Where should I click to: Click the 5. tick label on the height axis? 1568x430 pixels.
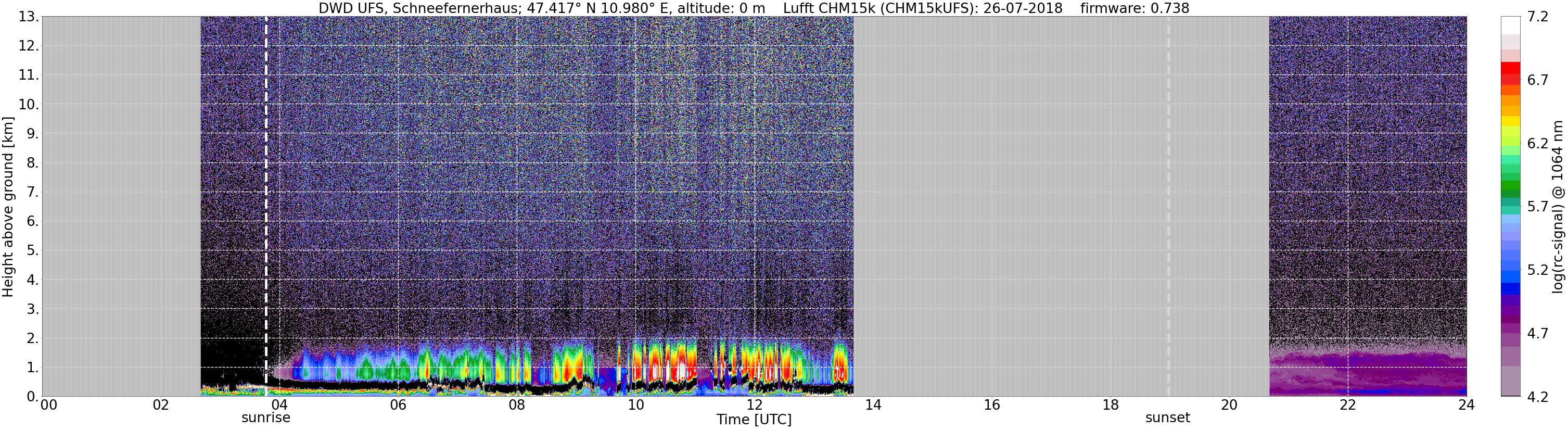[32, 250]
